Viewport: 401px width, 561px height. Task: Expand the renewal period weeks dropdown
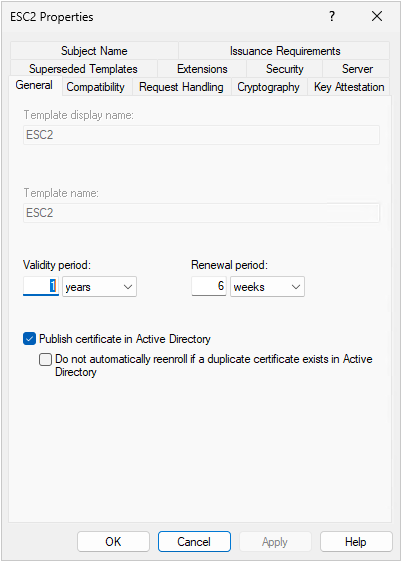tap(267, 287)
